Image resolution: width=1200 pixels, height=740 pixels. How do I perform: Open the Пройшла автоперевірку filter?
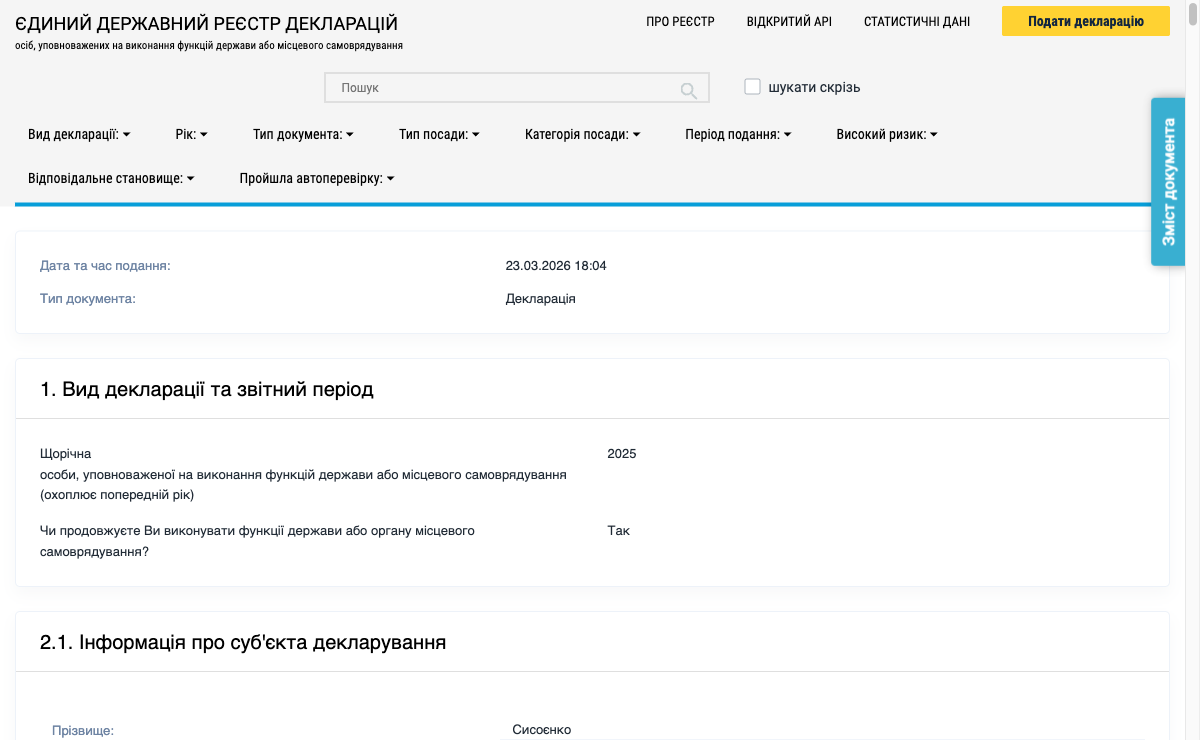(316, 177)
